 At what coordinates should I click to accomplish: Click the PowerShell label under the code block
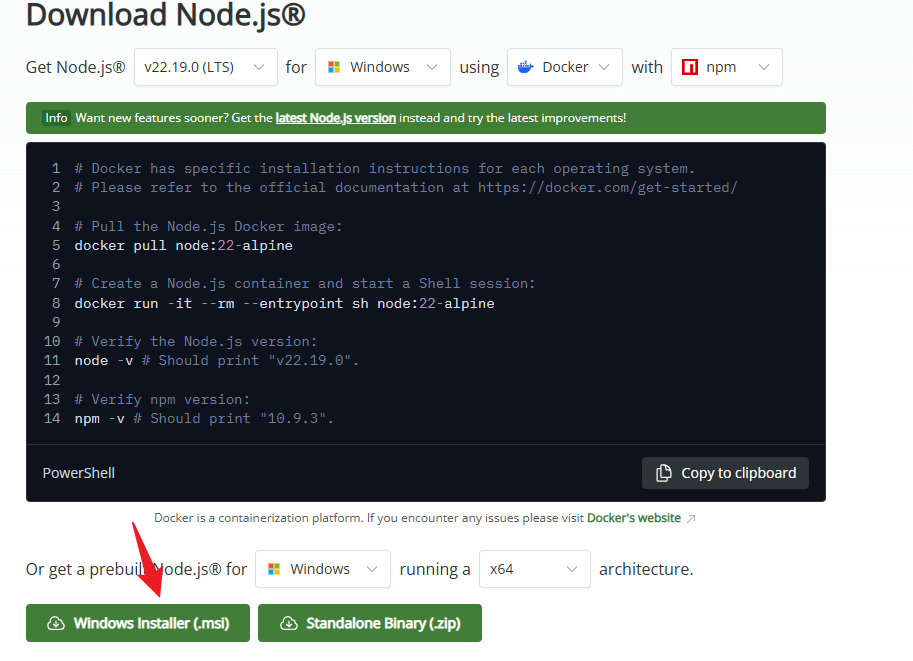click(79, 473)
